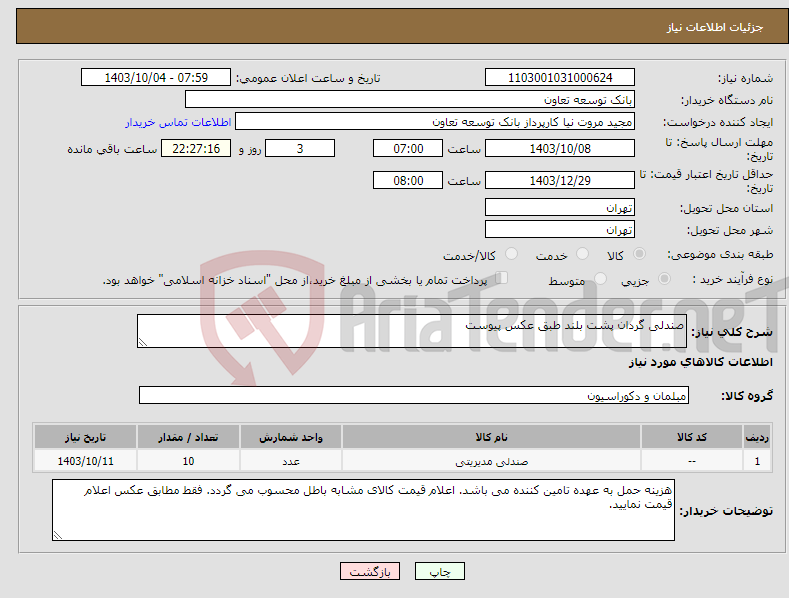
Task: Click the کد کالا column header
Action: click(x=692, y=437)
